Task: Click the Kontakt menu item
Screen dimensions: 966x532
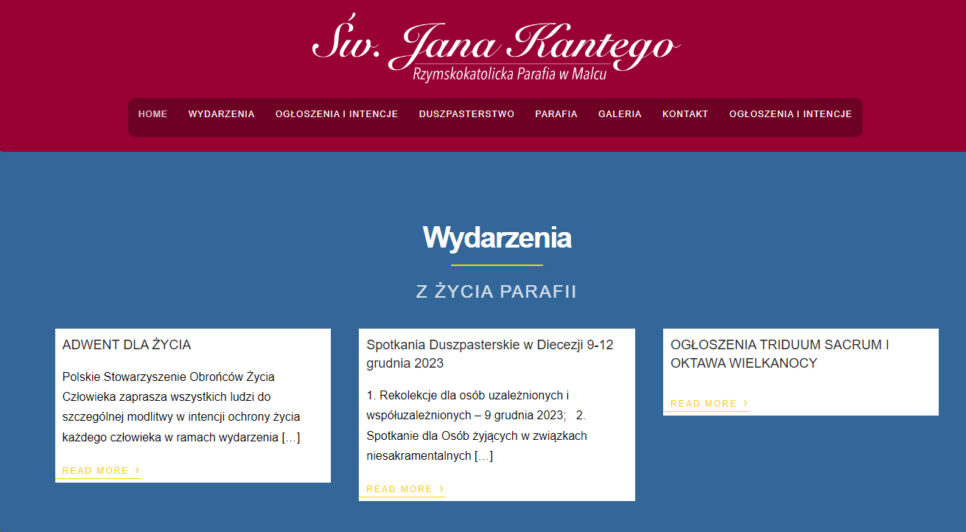Action: 684,114
